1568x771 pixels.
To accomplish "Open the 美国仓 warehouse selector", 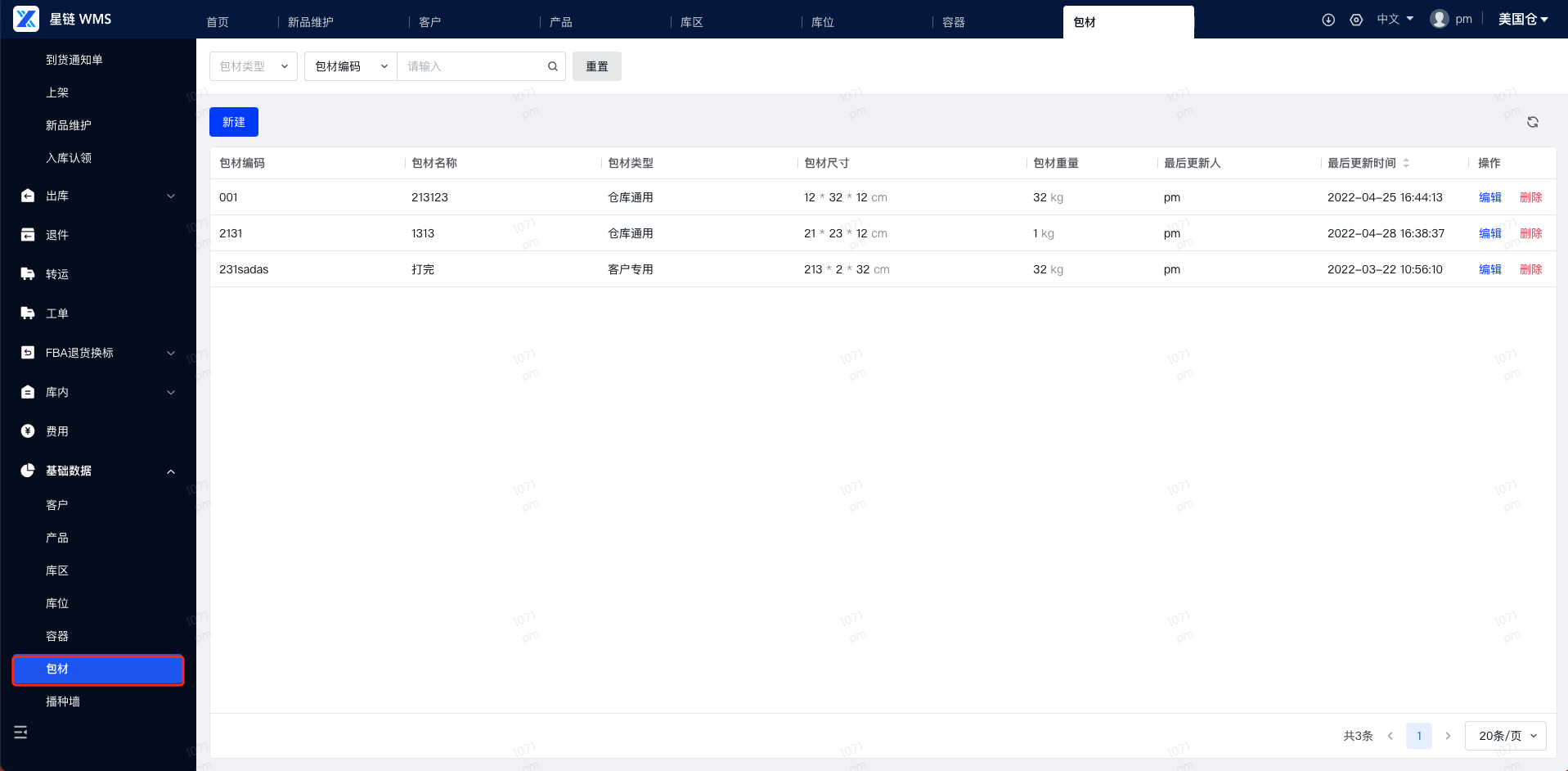I will point(1523,19).
